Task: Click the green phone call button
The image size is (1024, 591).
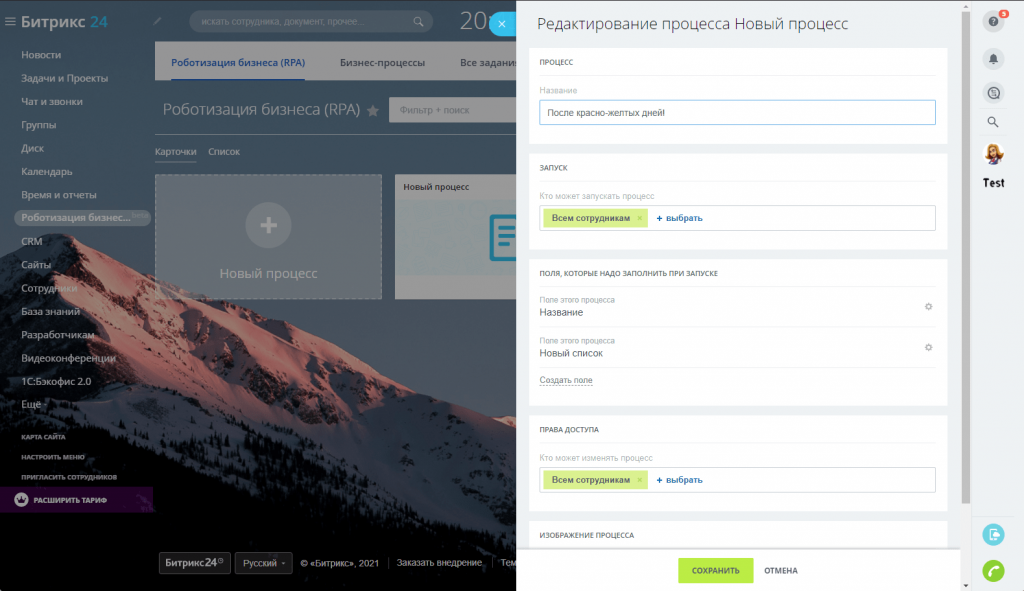Action: coord(993,570)
